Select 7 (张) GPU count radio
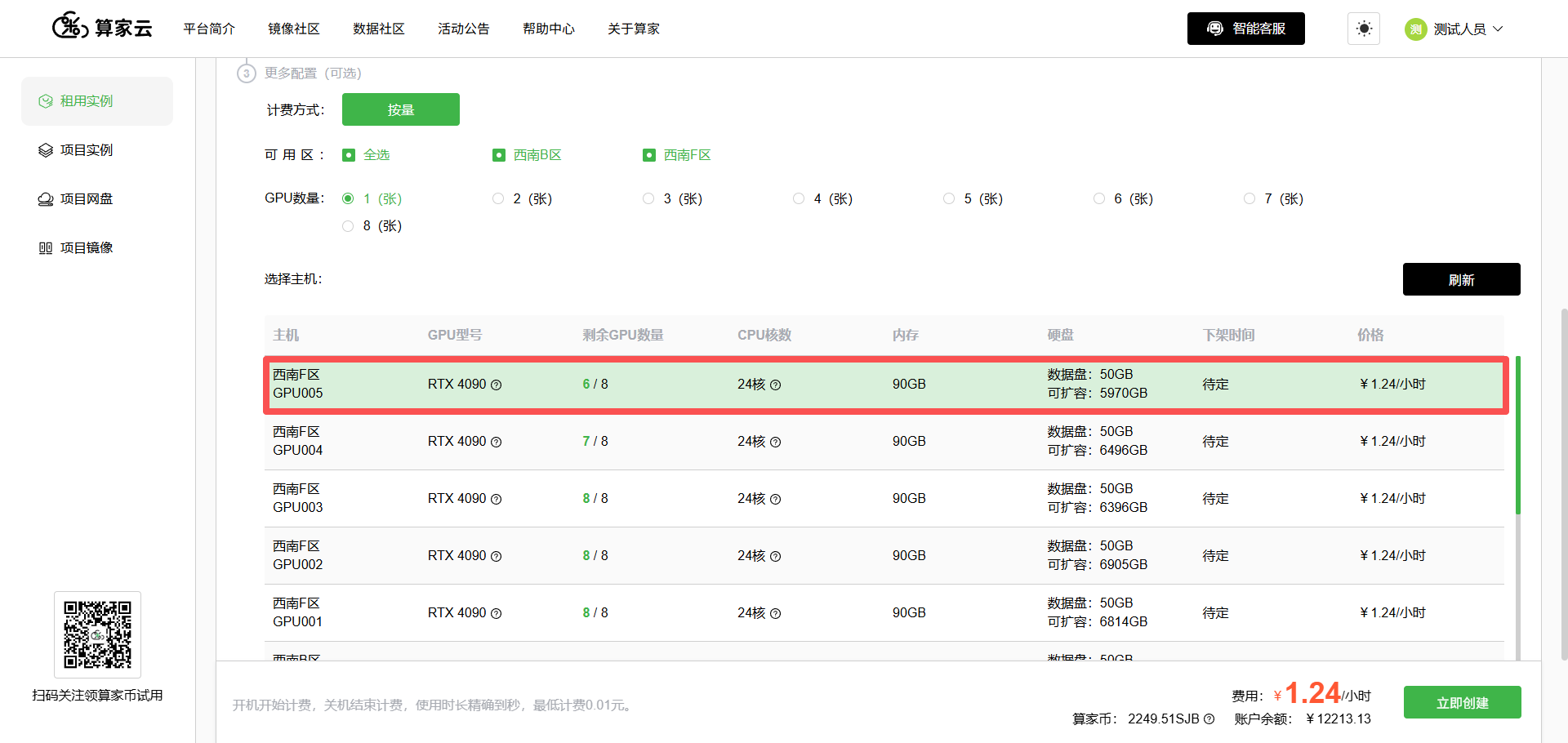 click(x=1249, y=198)
